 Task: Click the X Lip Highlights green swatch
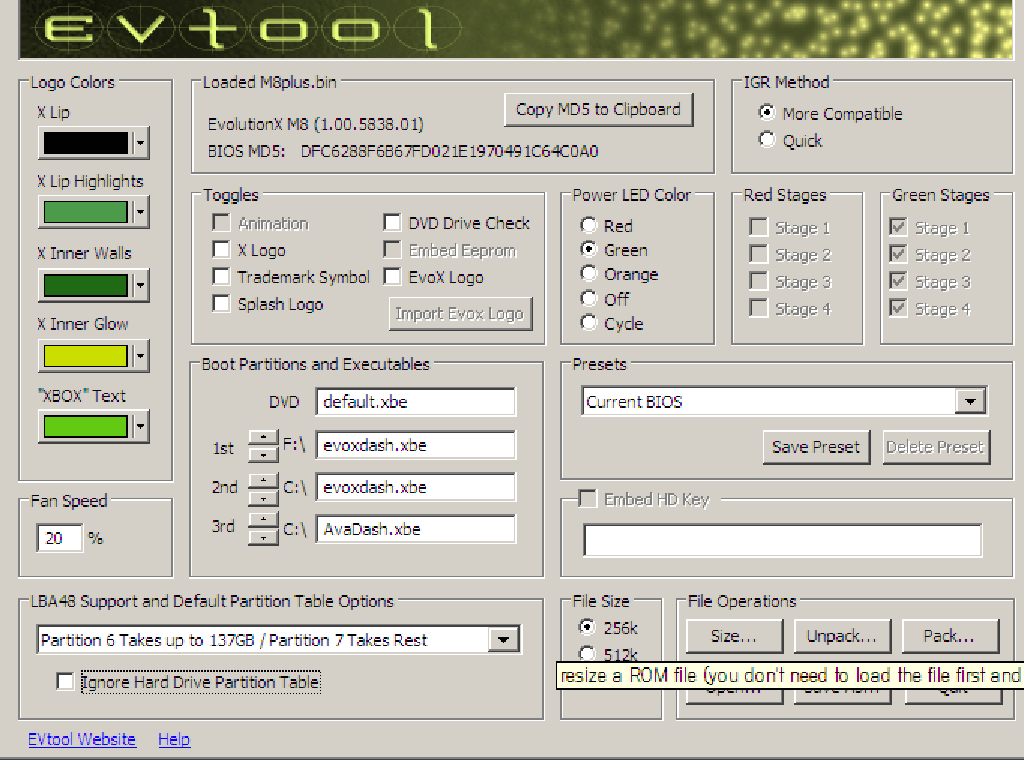[x=86, y=212]
